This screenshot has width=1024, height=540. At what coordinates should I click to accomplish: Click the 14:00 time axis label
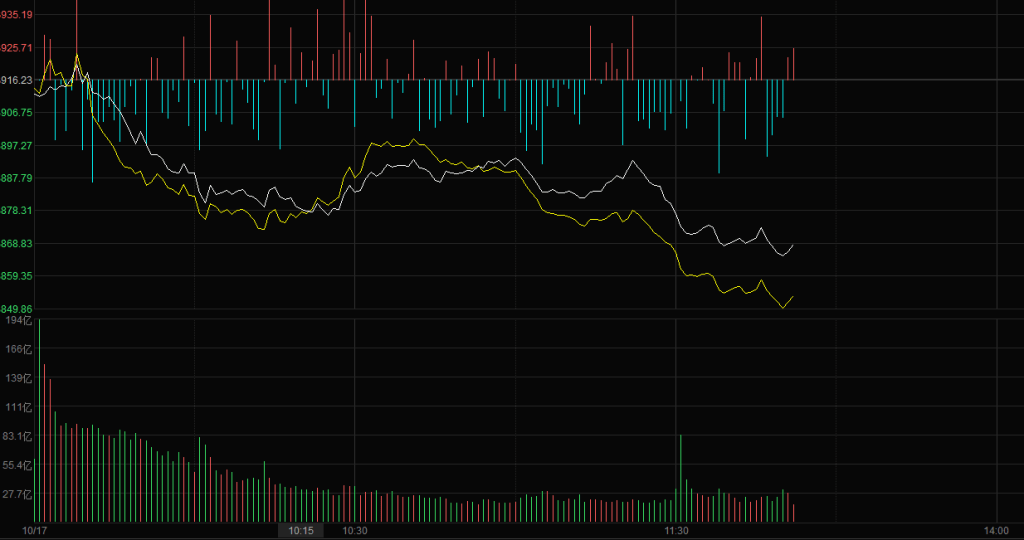click(x=995, y=531)
